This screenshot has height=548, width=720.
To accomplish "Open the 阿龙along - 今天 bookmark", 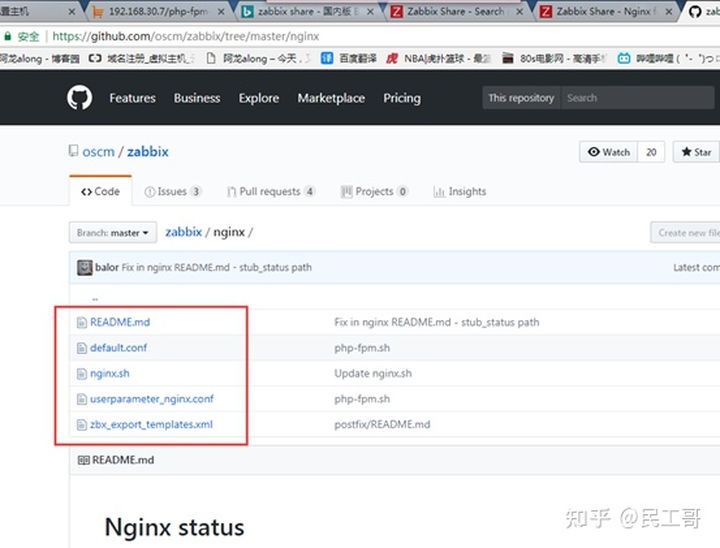I will (x=259, y=58).
